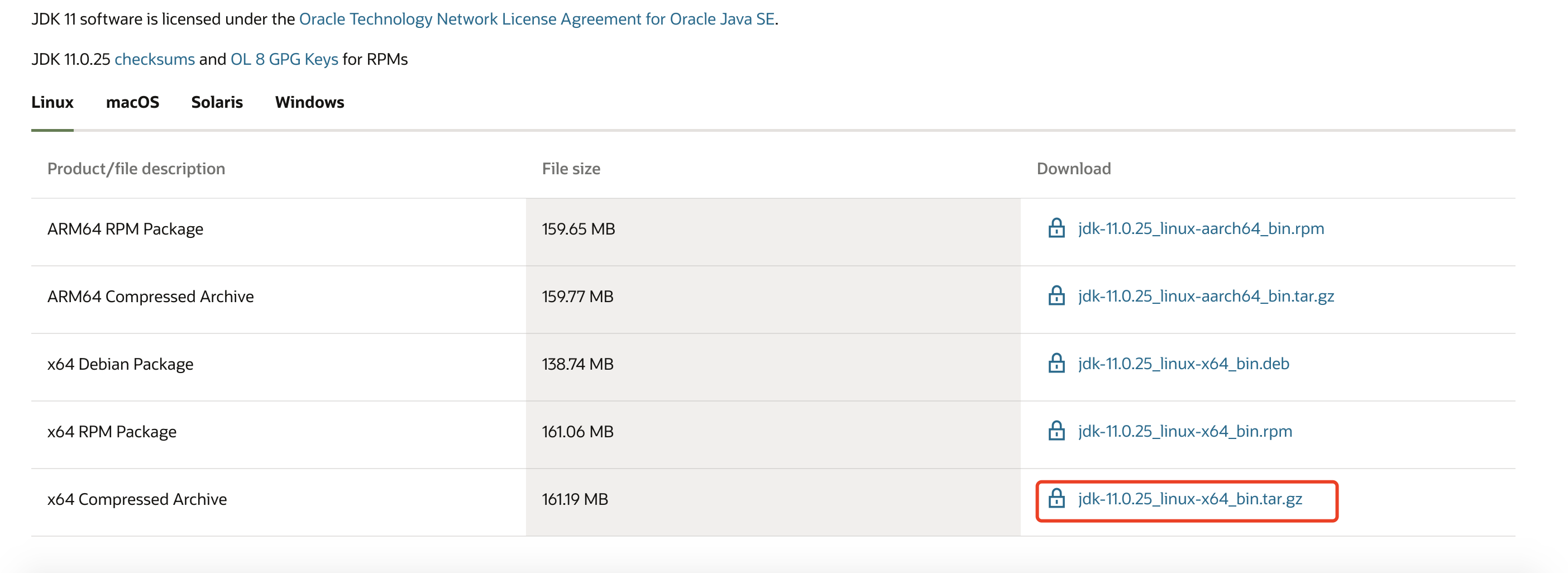The image size is (1568, 573).
Task: Click the 'ARM64 RPM Package' description
Action: click(126, 229)
